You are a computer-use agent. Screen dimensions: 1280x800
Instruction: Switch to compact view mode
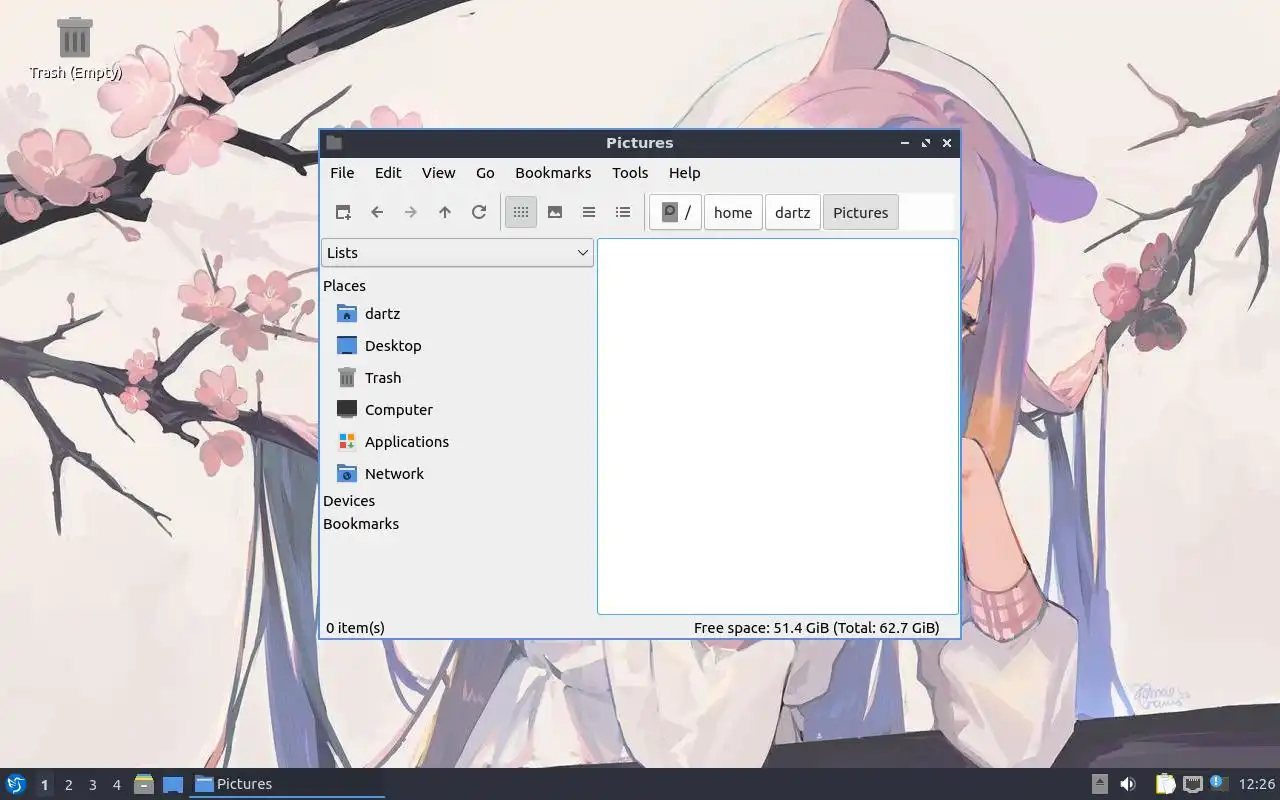coord(589,212)
